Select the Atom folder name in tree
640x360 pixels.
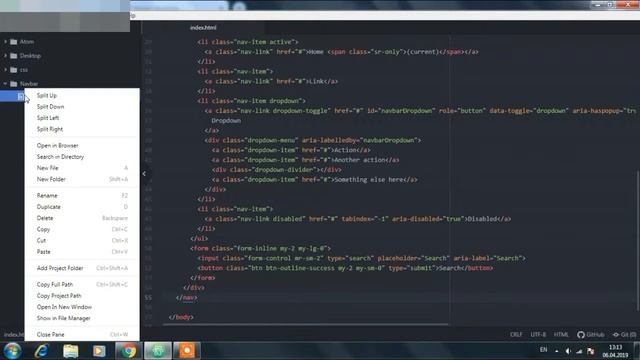coord(27,42)
